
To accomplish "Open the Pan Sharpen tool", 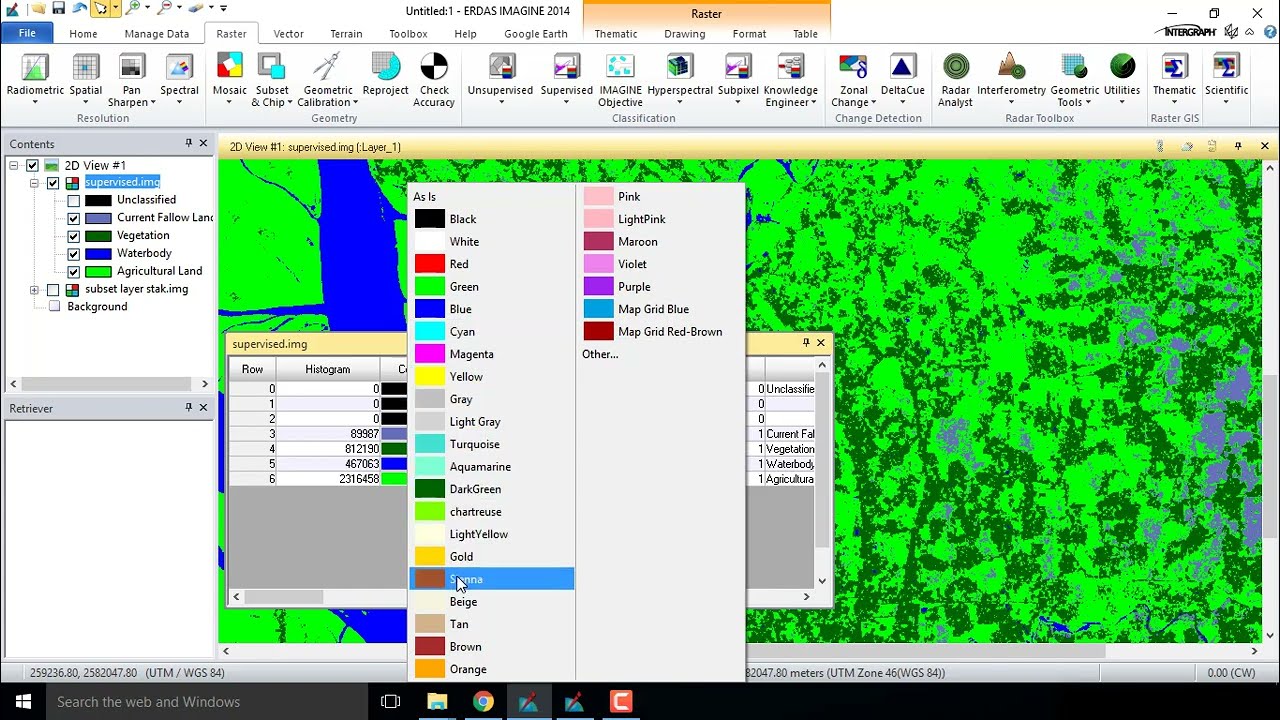I will point(131,80).
